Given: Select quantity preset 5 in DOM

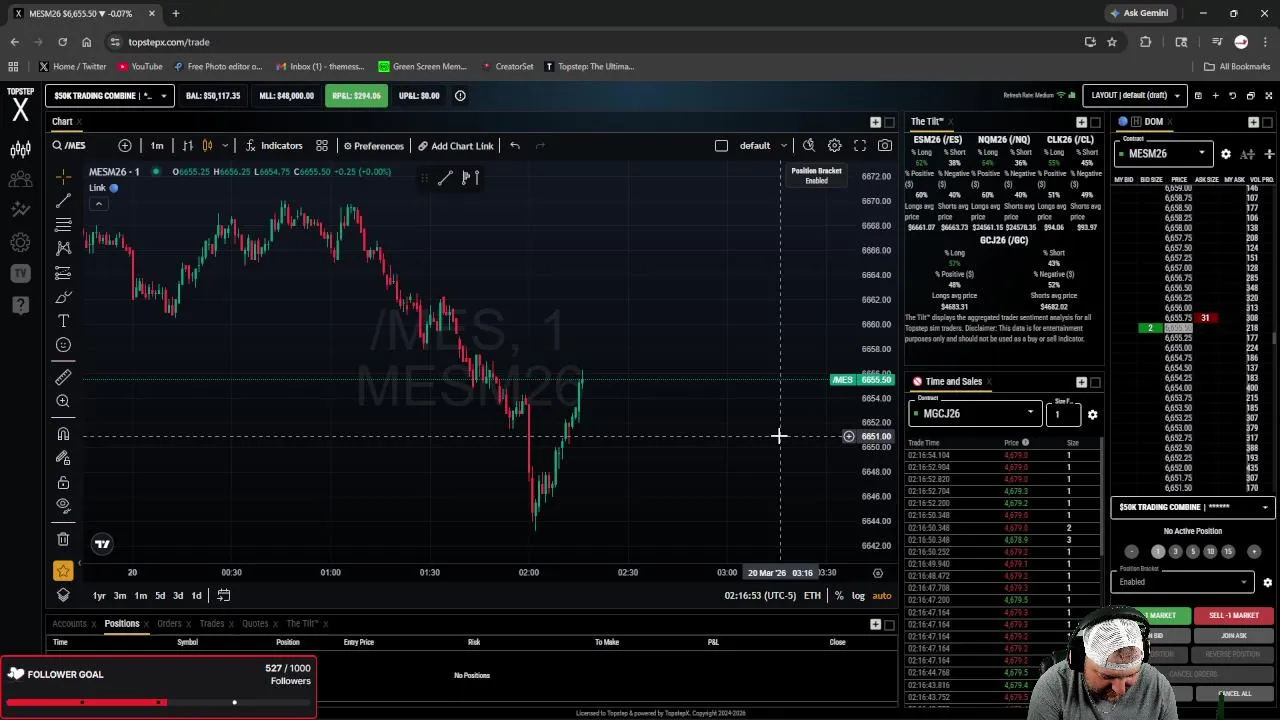Looking at the screenshot, I should pos(1192,552).
